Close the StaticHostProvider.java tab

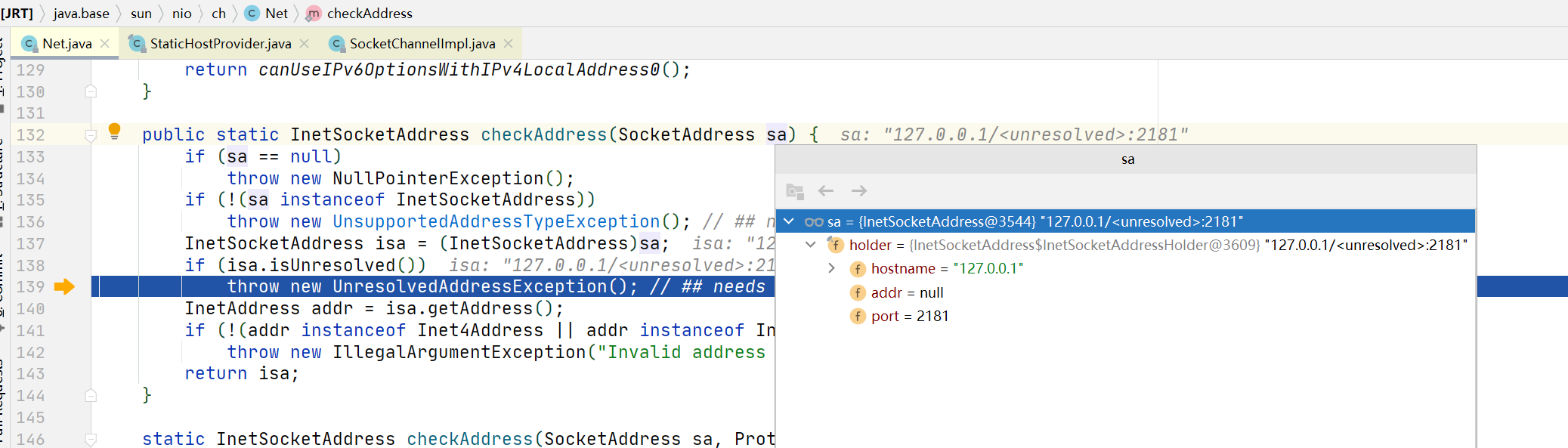[x=304, y=44]
